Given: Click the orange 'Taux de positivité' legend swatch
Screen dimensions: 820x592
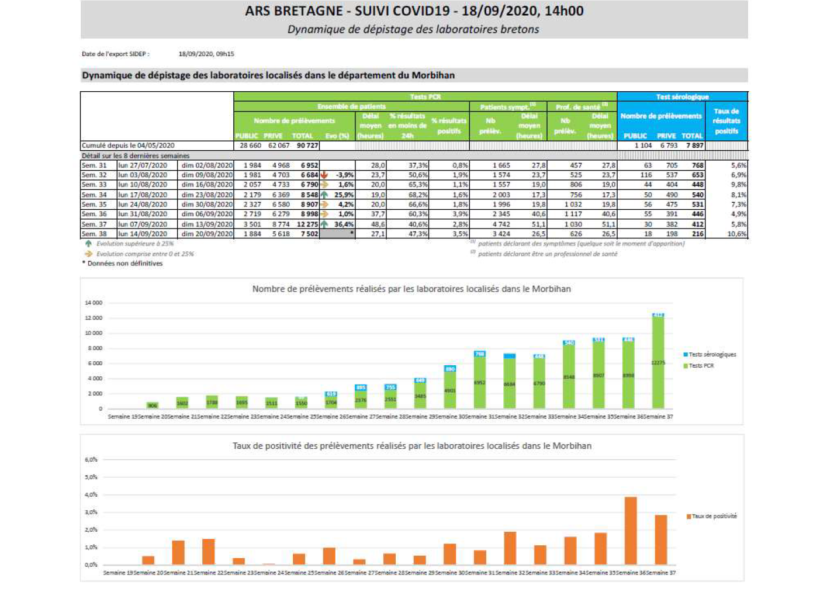Looking at the screenshot, I should tap(689, 516).
